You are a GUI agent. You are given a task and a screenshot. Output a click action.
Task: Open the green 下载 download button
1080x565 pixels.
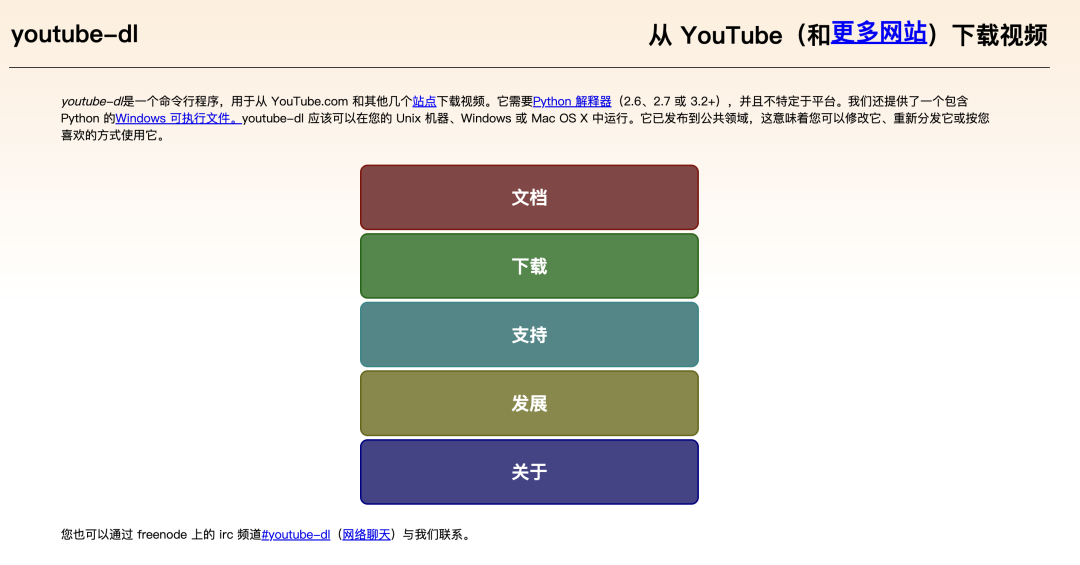pos(529,266)
